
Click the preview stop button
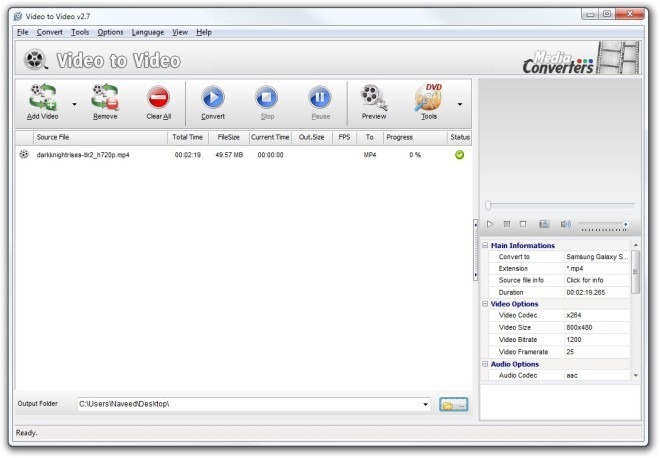pyautogui.click(x=523, y=224)
